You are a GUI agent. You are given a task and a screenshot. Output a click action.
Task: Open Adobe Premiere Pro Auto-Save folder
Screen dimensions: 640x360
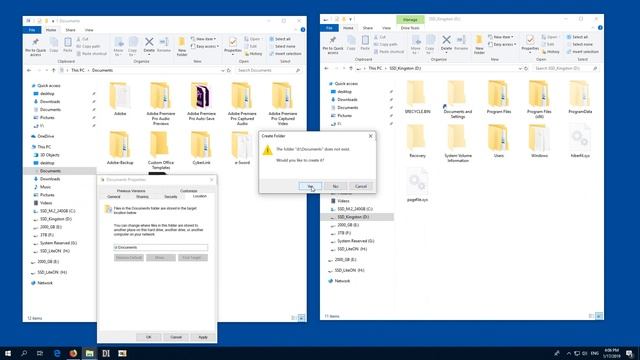[x=201, y=101]
